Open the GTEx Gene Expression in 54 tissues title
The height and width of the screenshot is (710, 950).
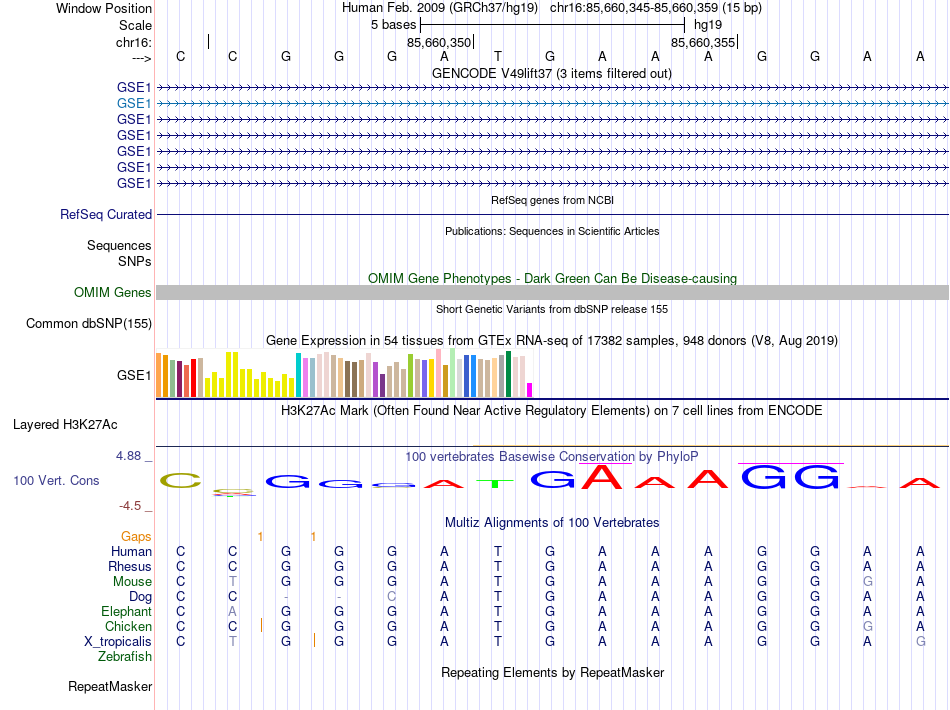tap(552, 340)
